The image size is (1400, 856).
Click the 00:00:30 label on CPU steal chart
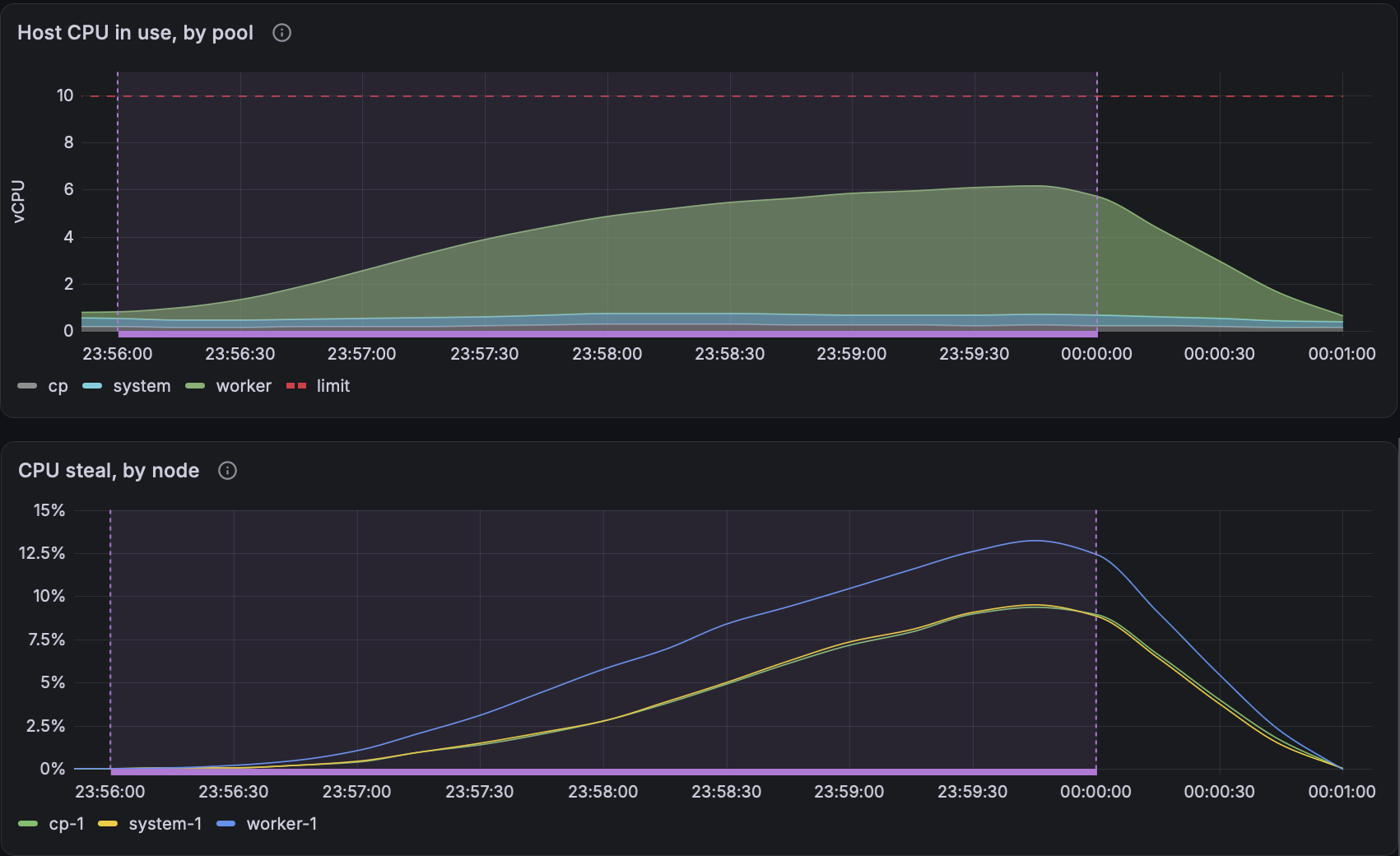pos(1219,792)
